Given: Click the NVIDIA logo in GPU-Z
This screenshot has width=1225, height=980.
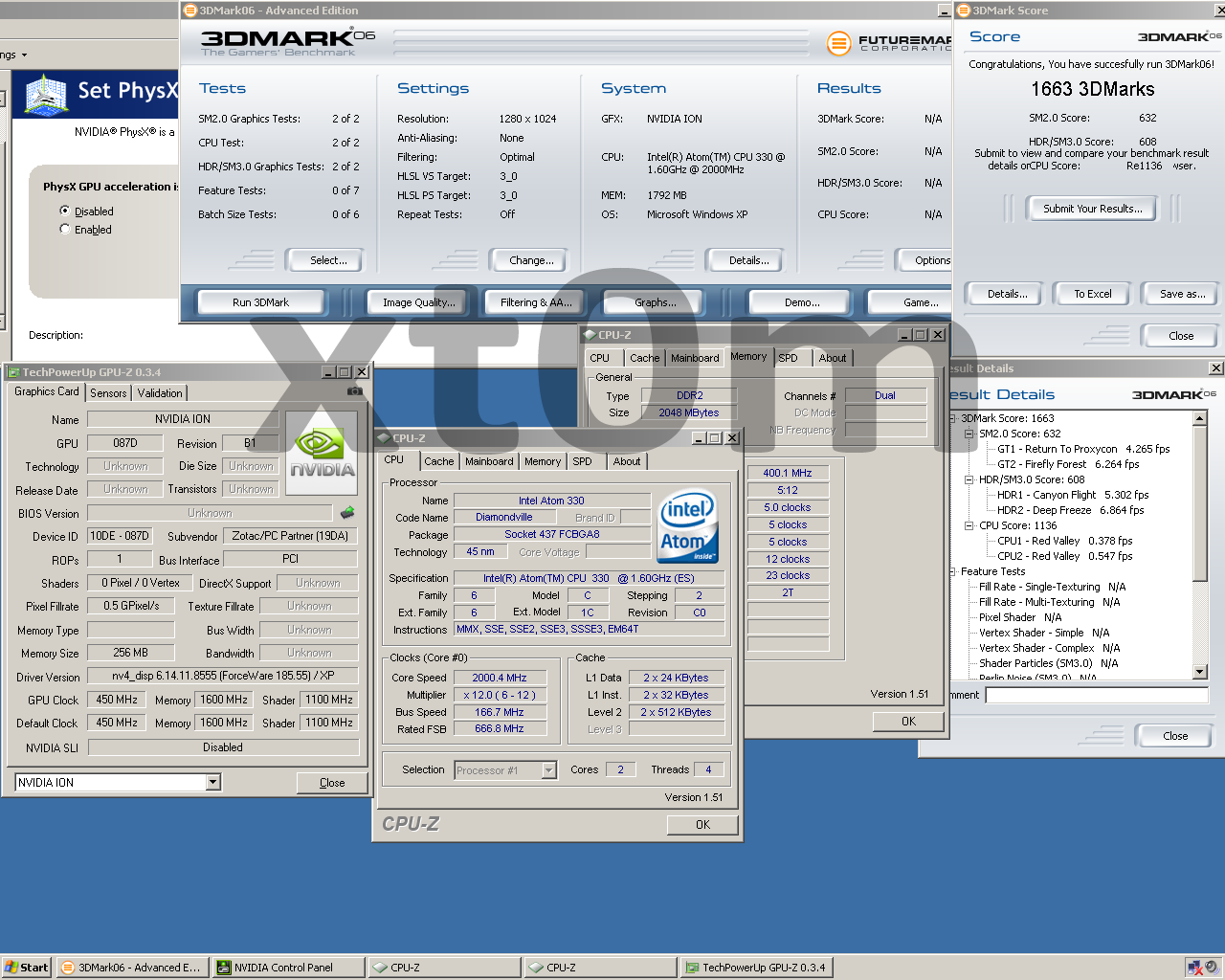Looking at the screenshot, I should click(x=322, y=454).
